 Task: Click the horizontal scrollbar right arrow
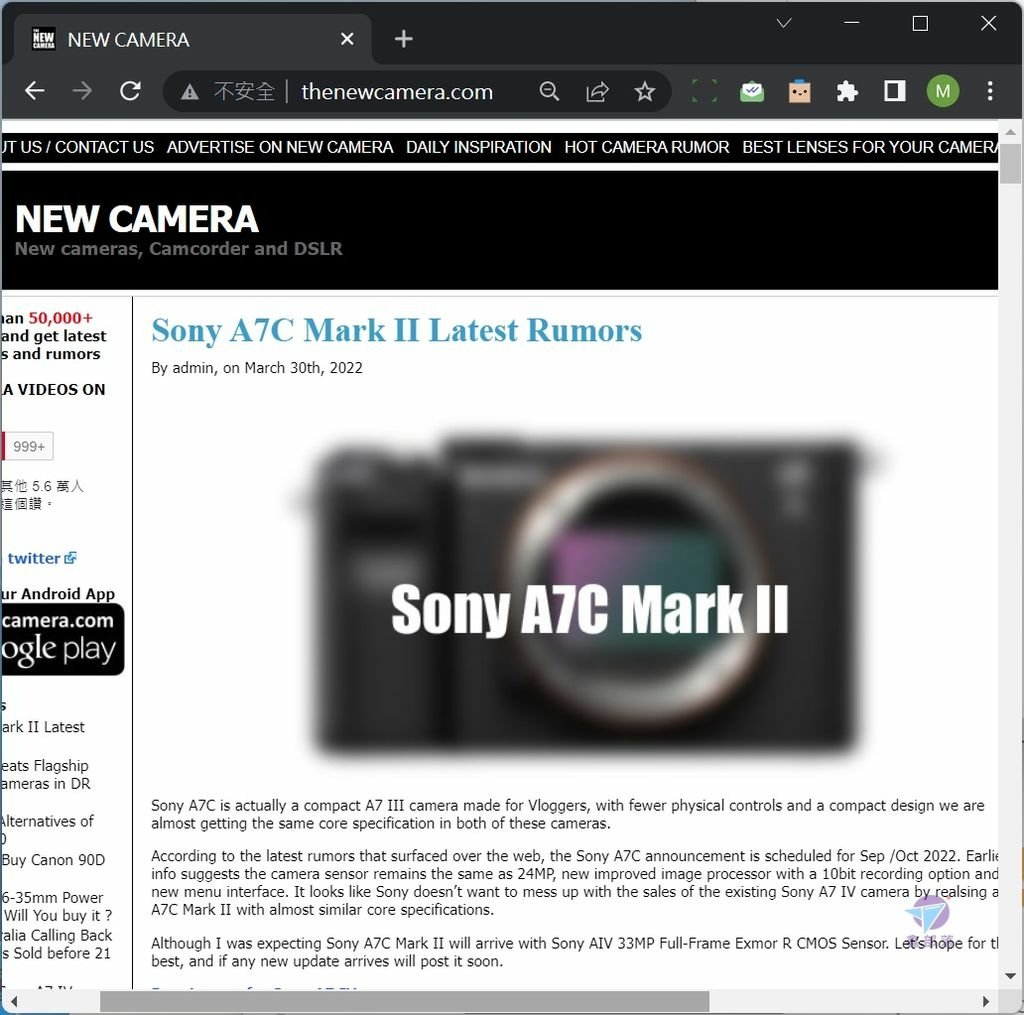985,1001
